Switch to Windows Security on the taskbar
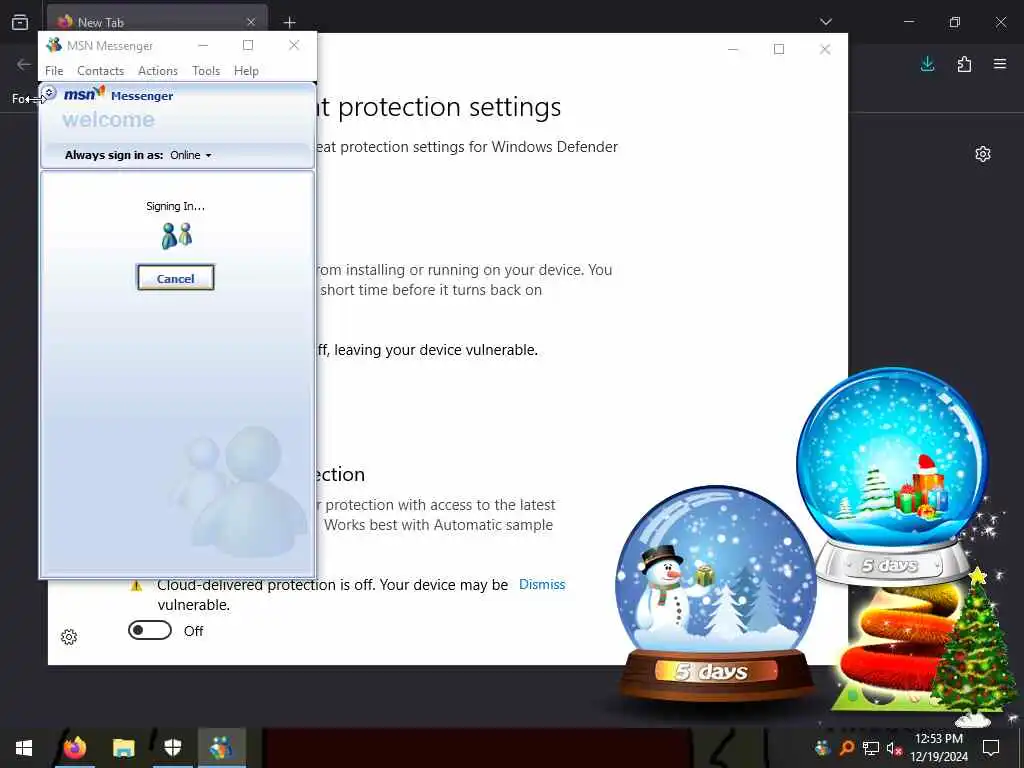The height and width of the screenshot is (768, 1024). point(172,748)
